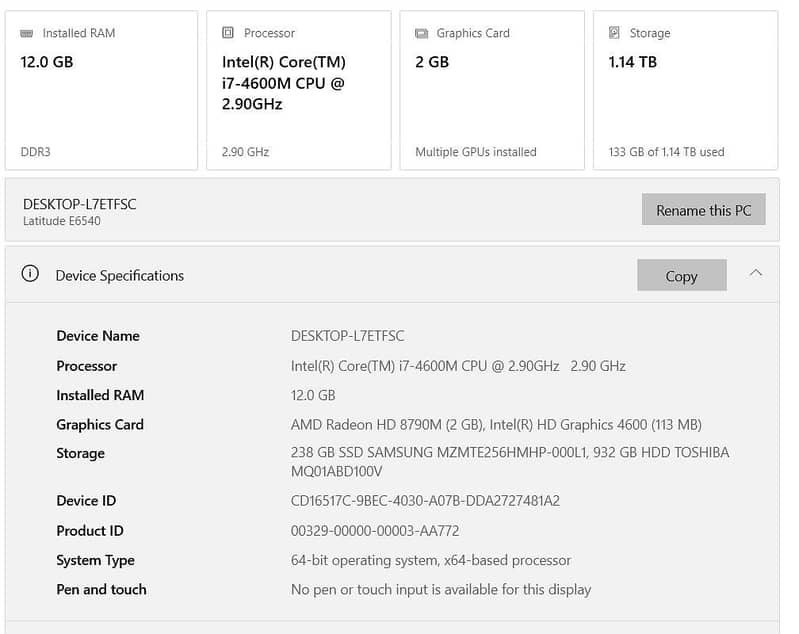Viewport: 799px width, 634px height.
Task: Select the Processor value in specifications list
Action: click(x=458, y=366)
